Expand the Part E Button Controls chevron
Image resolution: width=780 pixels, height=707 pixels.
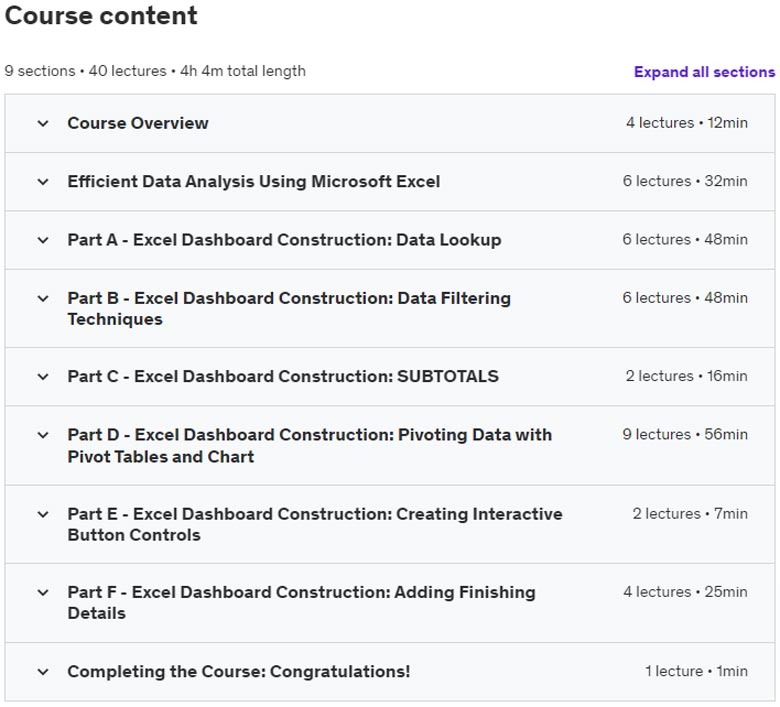coord(43,514)
